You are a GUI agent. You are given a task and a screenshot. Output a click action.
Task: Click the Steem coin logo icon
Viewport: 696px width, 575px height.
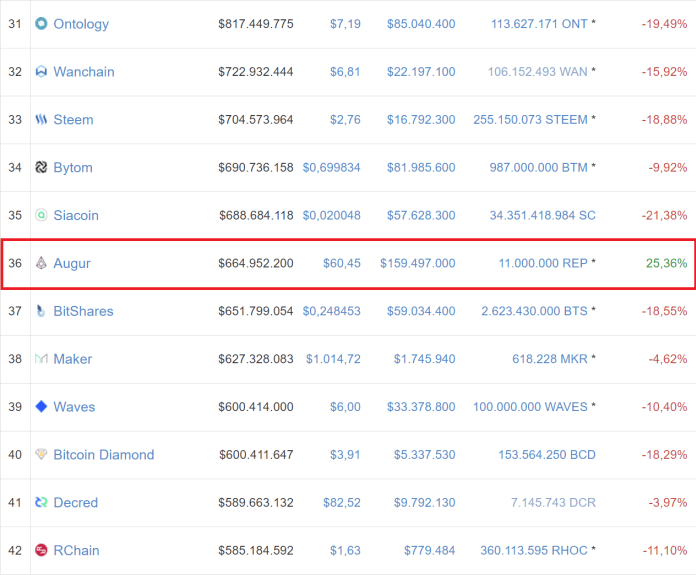point(41,119)
